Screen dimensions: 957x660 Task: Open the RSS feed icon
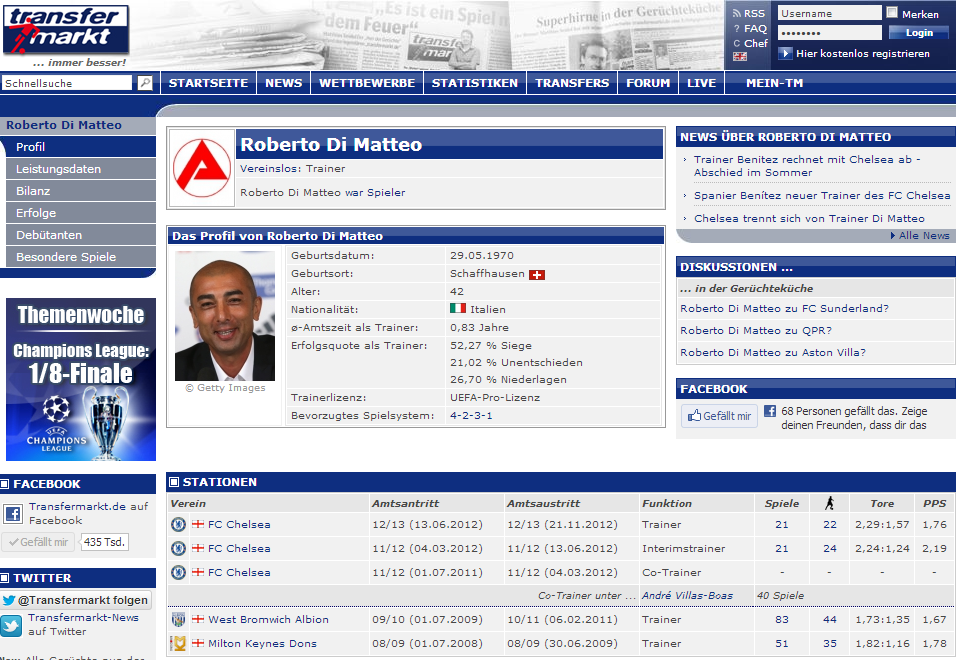tap(737, 14)
